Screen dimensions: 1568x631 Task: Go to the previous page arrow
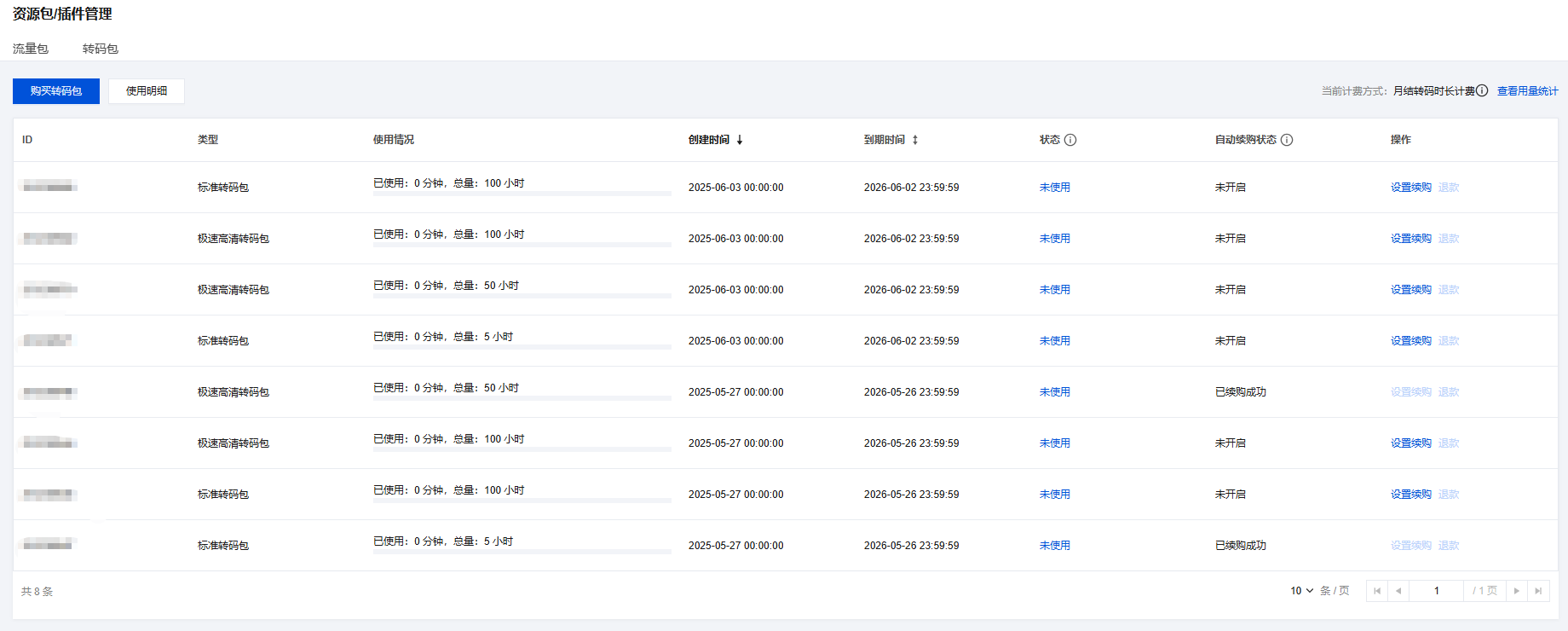(1398, 591)
